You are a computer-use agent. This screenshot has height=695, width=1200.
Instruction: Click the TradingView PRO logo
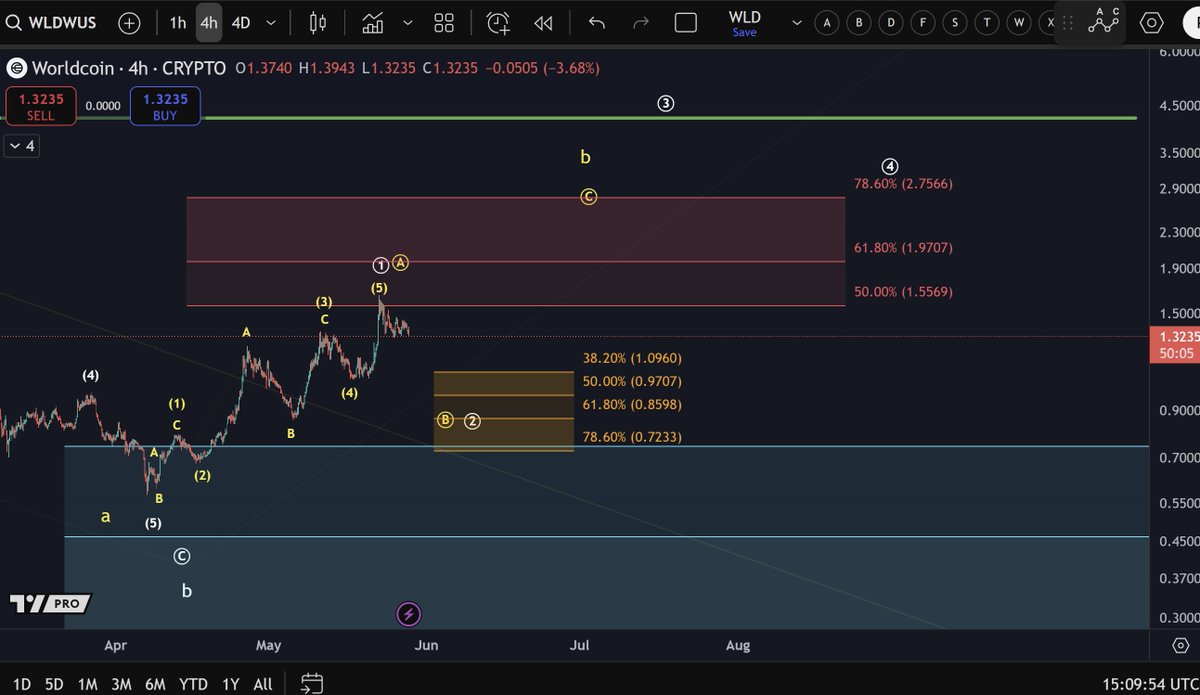coord(50,604)
